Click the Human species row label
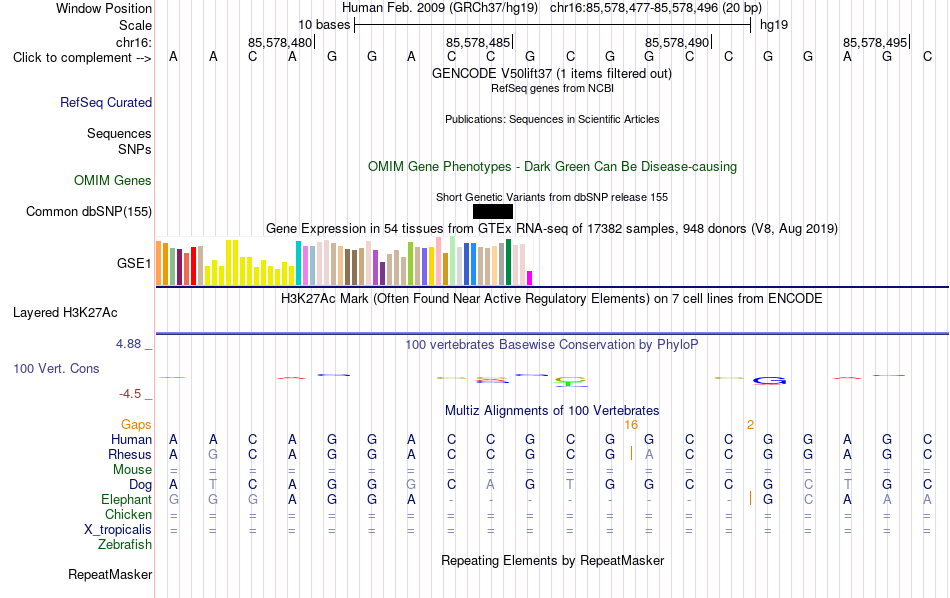The image size is (950, 598). (x=131, y=439)
